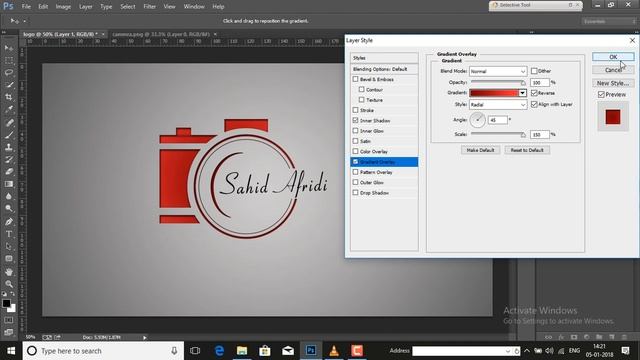Select the Hand tool

(x=9, y=272)
